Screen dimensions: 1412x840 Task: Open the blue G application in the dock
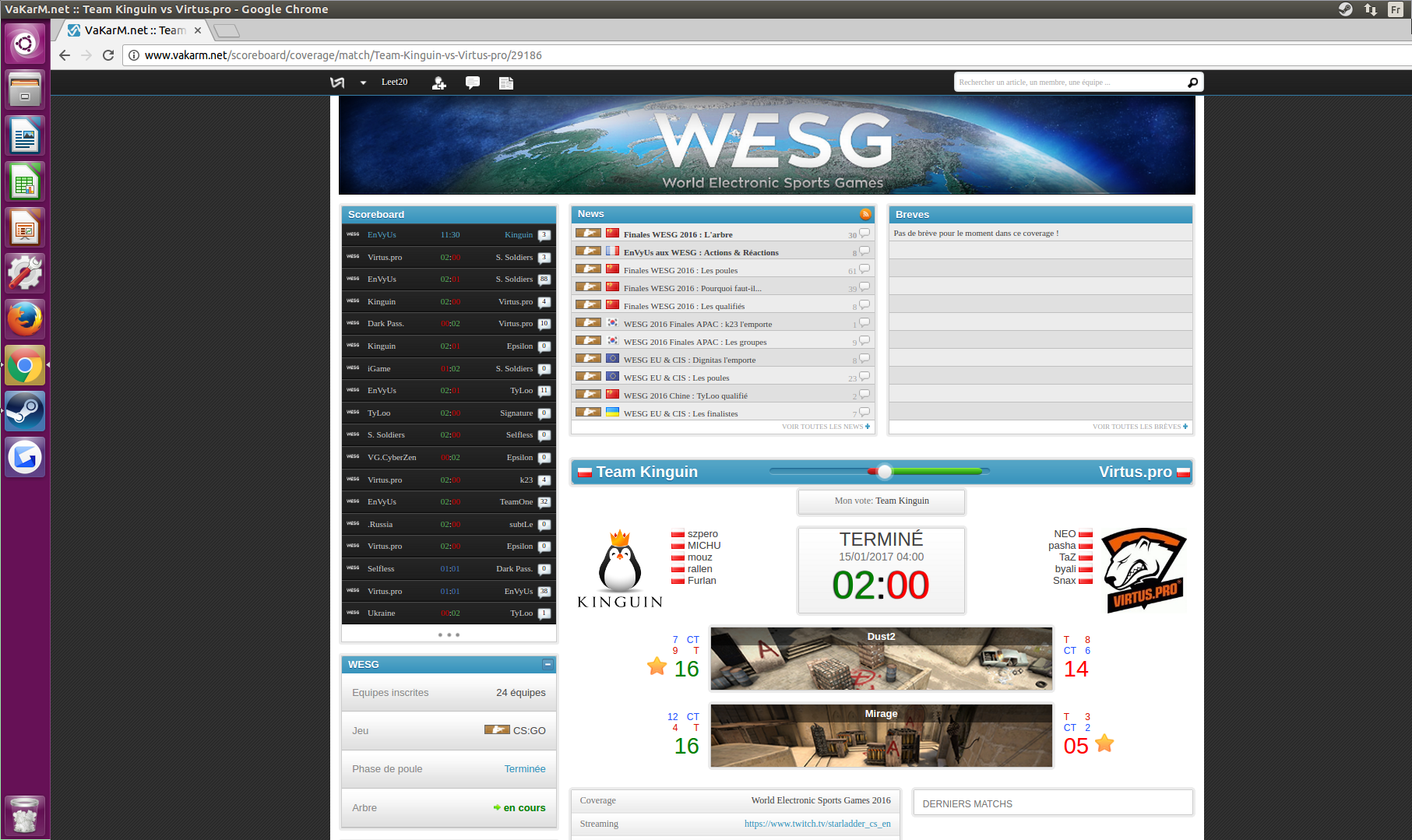pyautogui.click(x=25, y=457)
